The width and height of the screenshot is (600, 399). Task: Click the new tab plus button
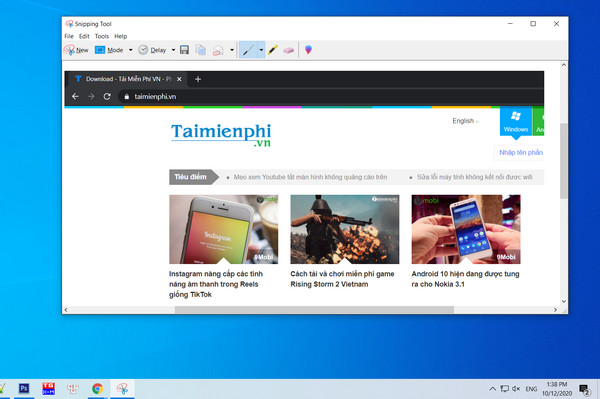198,79
